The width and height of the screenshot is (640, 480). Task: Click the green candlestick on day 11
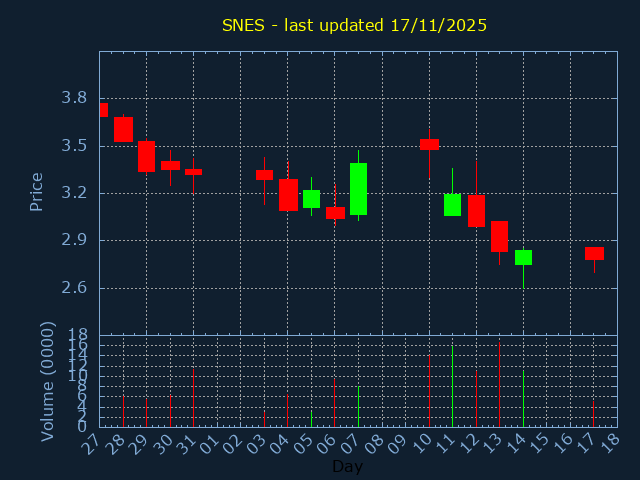pyautogui.click(x=452, y=204)
